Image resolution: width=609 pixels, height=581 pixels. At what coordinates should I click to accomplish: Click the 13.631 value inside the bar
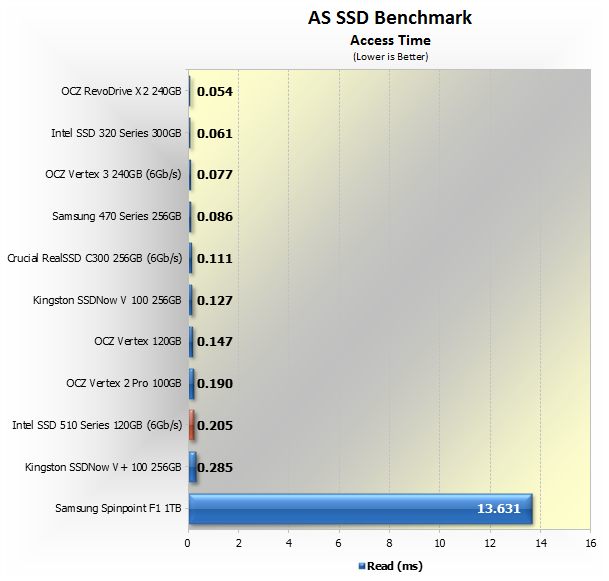tap(499, 509)
